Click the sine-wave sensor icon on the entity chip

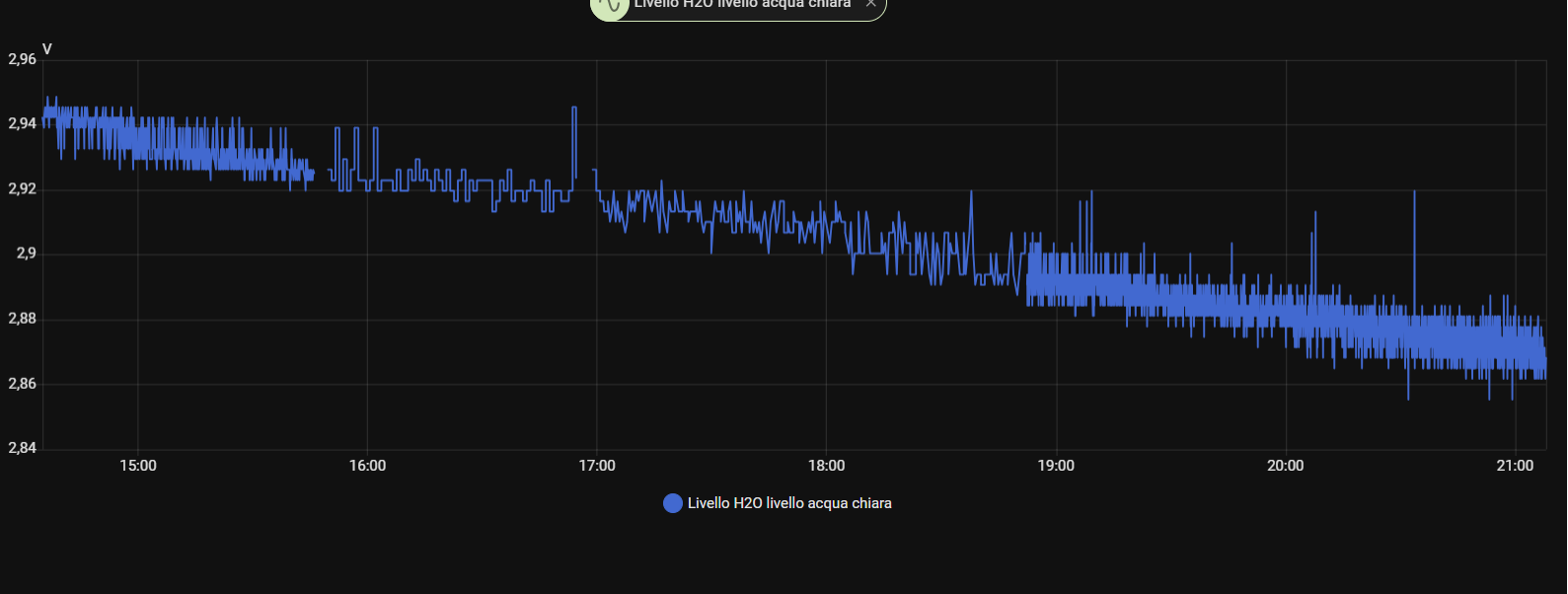click(610, 5)
